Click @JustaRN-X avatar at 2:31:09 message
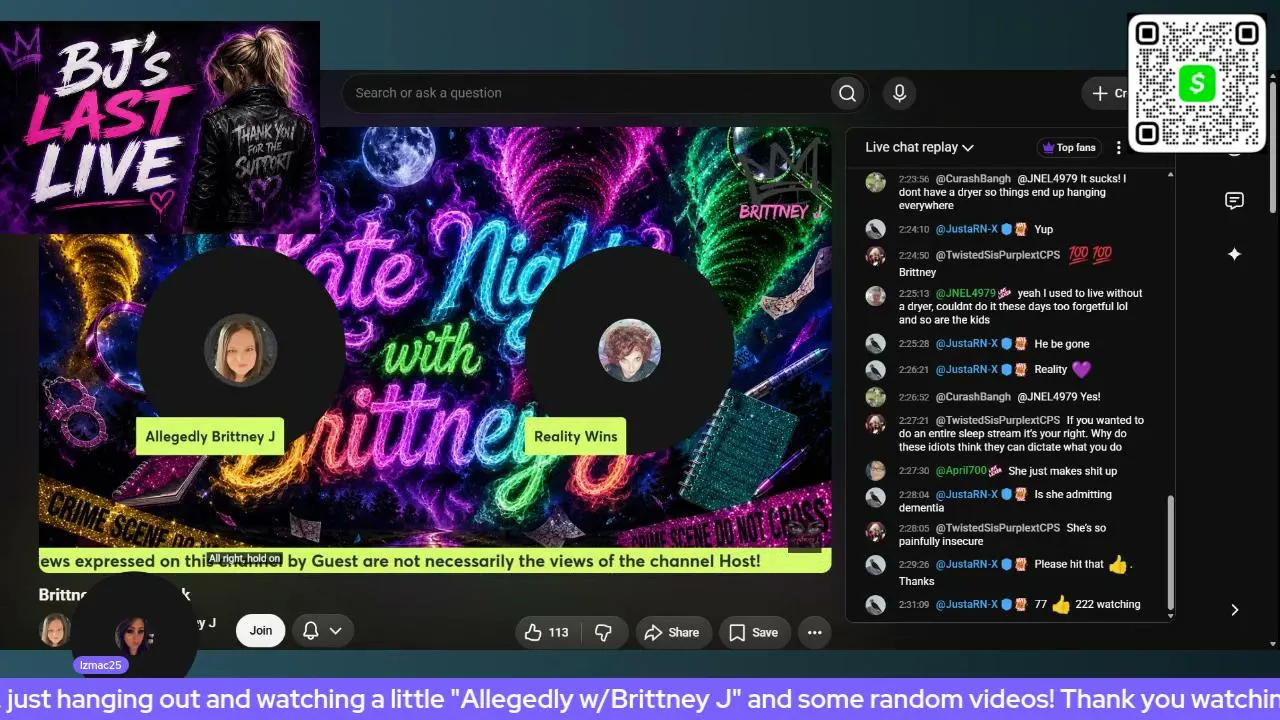 [876, 605]
